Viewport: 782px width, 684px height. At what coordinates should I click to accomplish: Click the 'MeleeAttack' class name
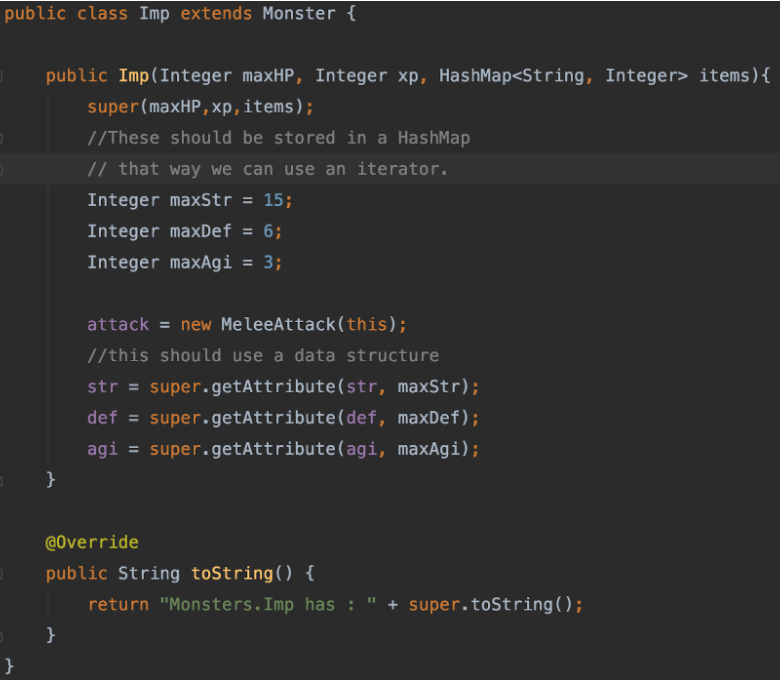tap(278, 325)
